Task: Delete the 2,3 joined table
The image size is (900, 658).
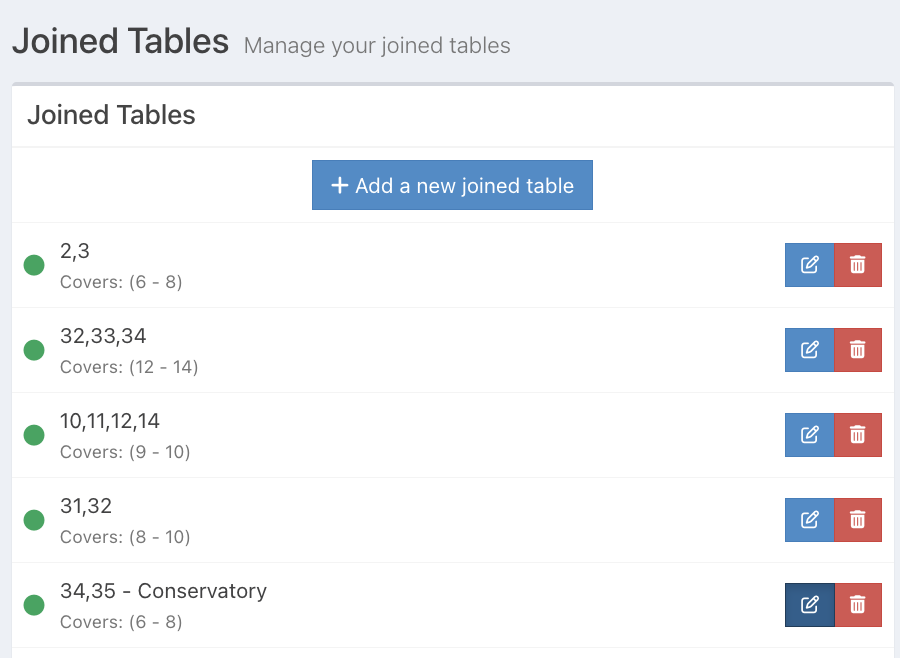Action: [x=858, y=265]
